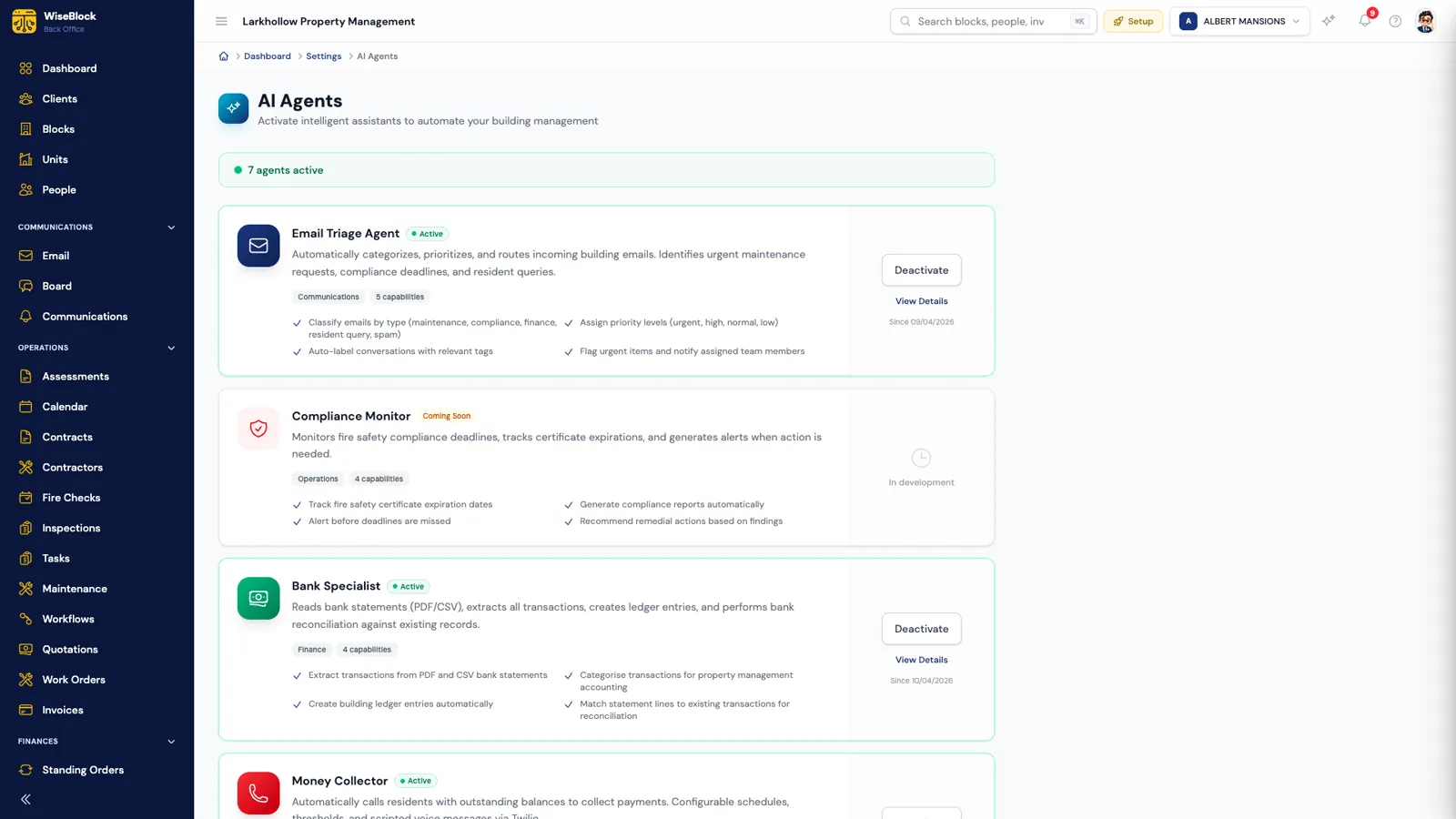This screenshot has width=1456, height=819.
Task: Click the AI sparkle icon in header
Action: click(1329, 21)
